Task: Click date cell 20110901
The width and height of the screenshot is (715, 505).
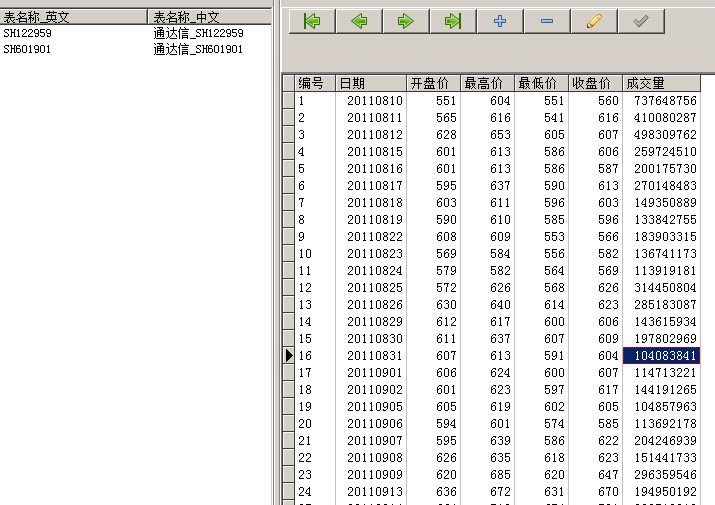Action: coord(371,372)
